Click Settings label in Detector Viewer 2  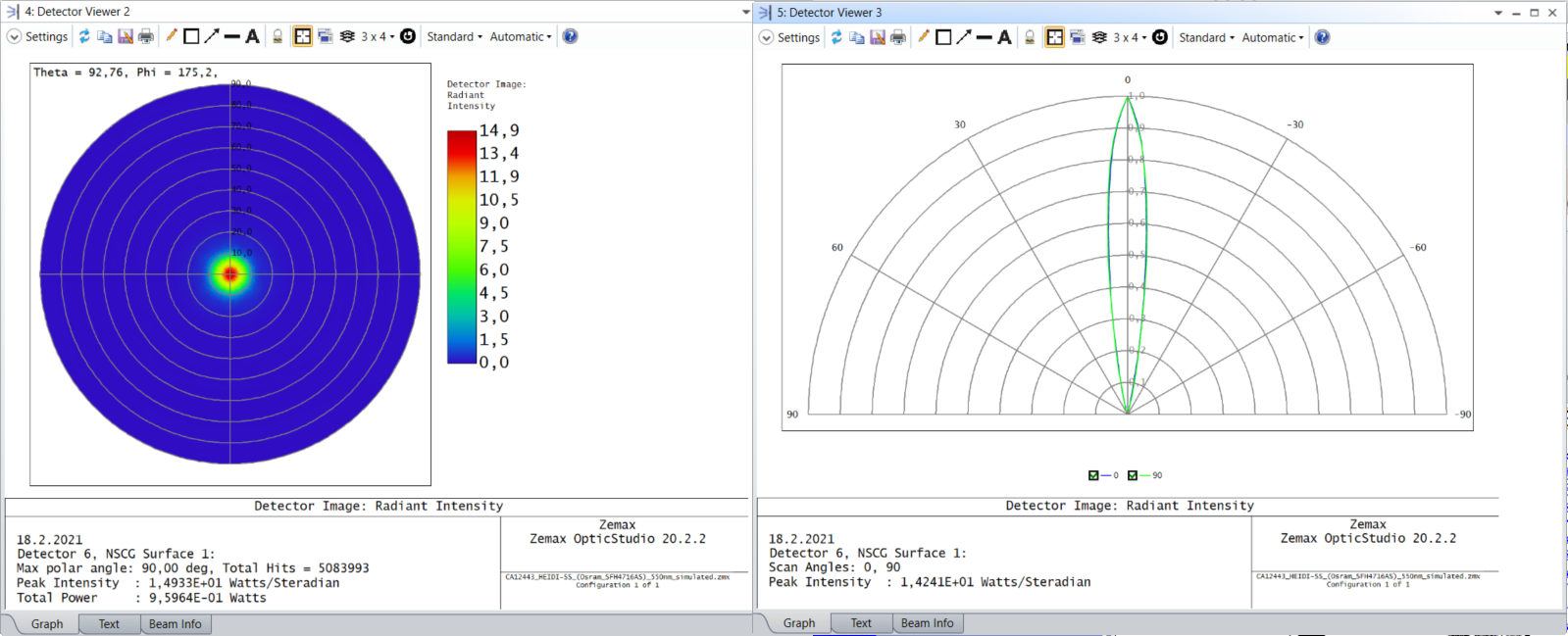(x=46, y=36)
